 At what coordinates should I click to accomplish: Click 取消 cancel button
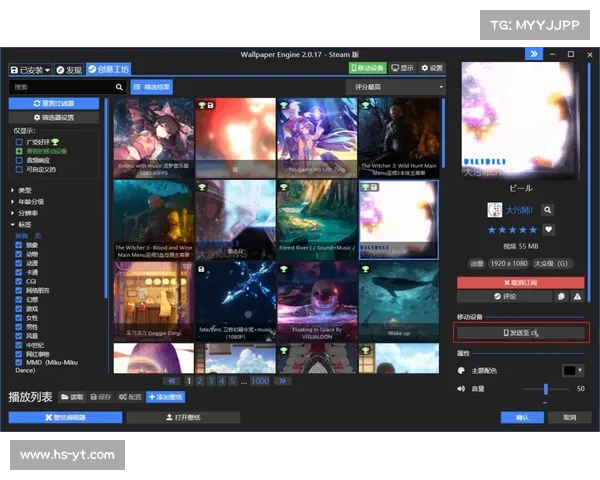point(569,417)
